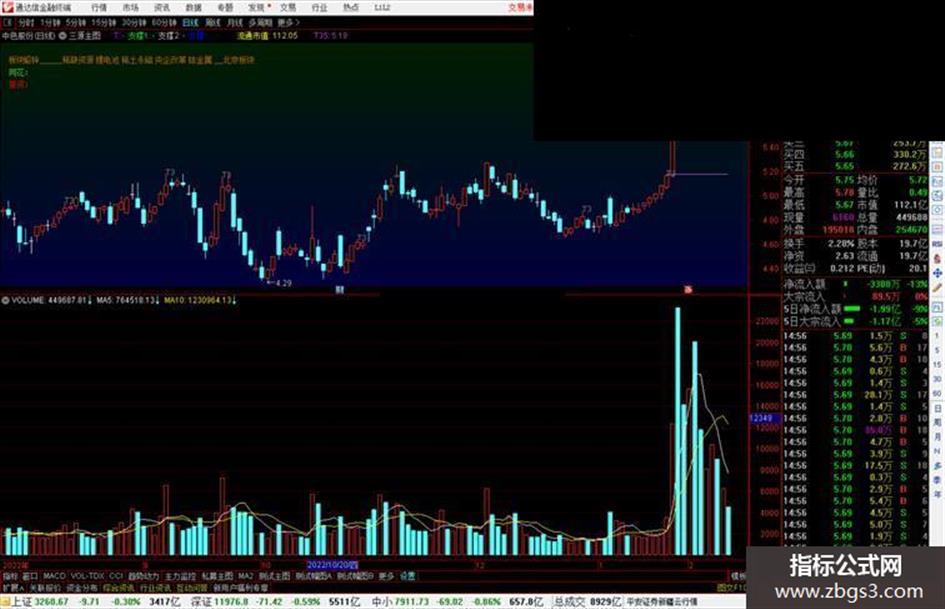The height and width of the screenshot is (609, 945).
Task: Select the 15-minute shortcut in right sidebar
Action: click(x=937, y=365)
